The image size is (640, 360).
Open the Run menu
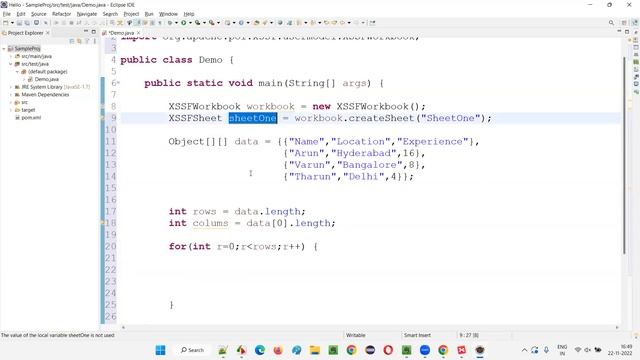point(149,14)
